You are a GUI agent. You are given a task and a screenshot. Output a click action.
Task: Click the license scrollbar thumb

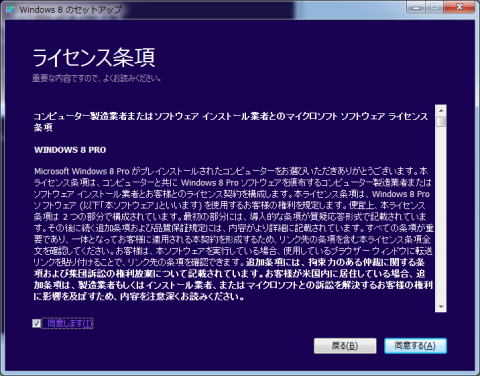pyautogui.click(x=441, y=121)
